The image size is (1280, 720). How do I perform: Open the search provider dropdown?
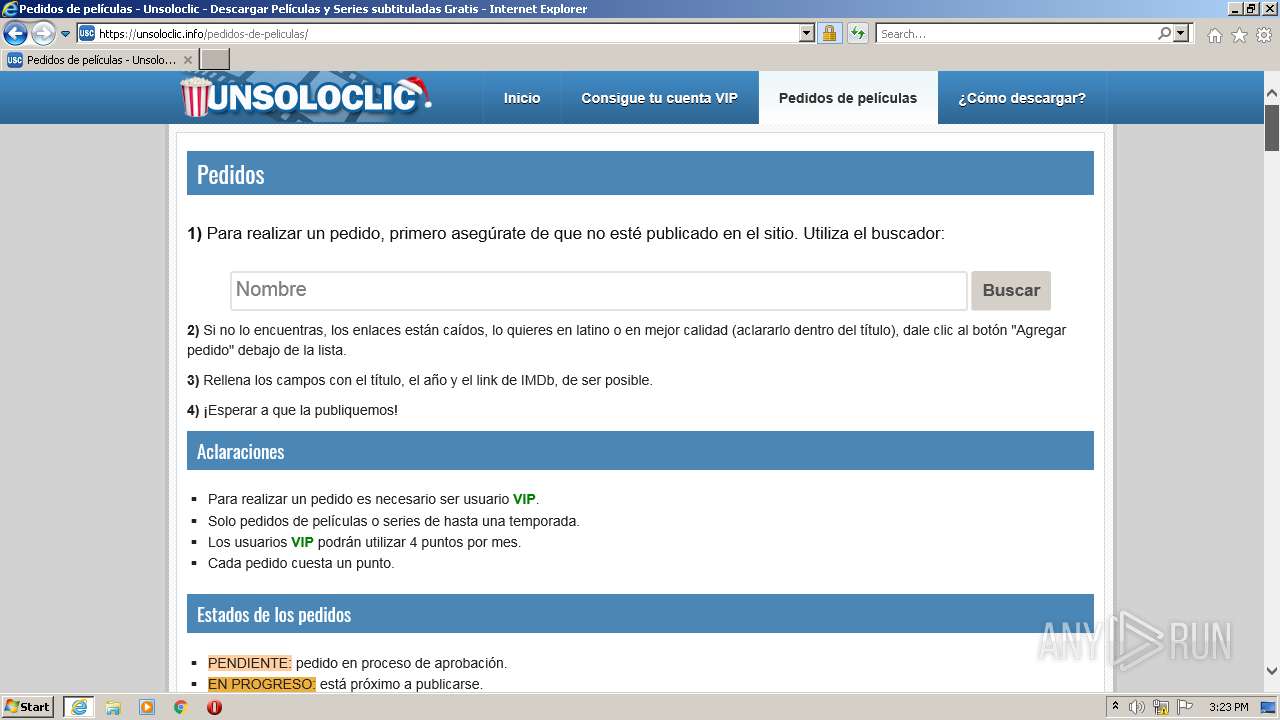click(x=1182, y=34)
